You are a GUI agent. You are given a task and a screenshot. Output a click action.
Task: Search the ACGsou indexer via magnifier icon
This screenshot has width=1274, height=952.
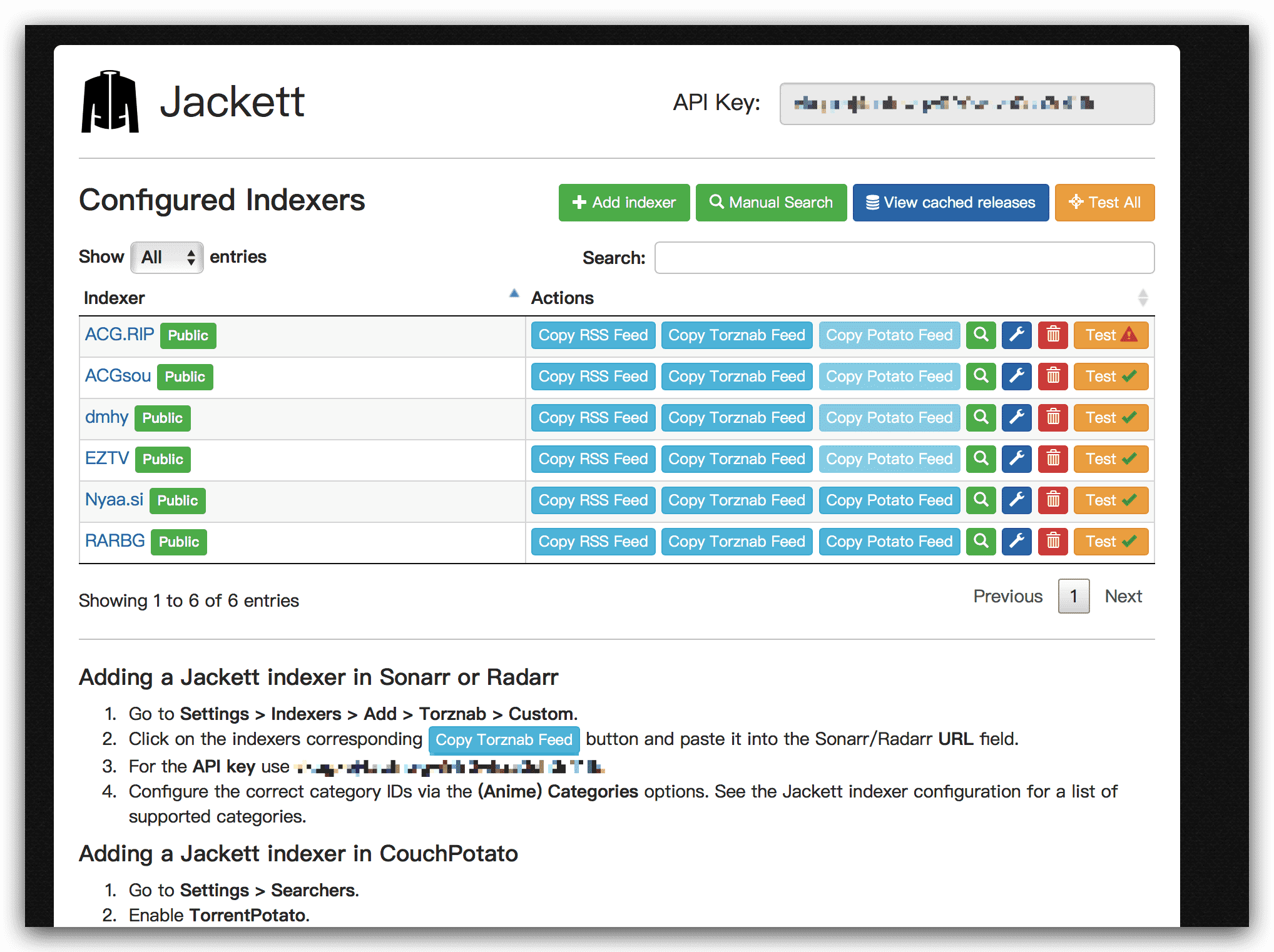pyautogui.click(x=981, y=377)
